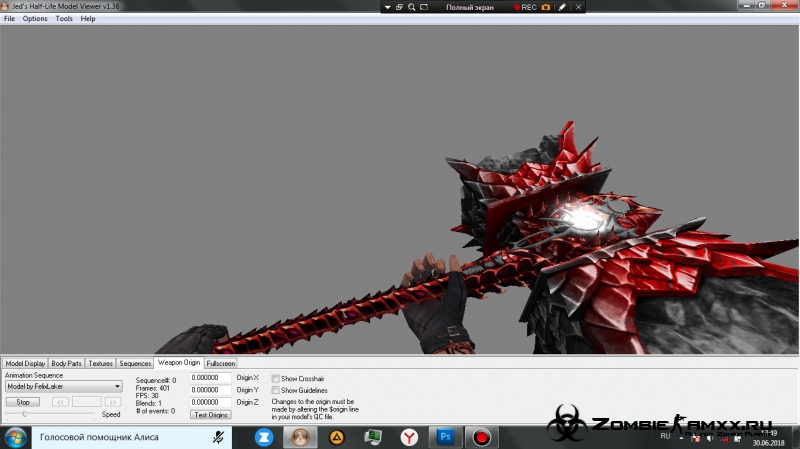This screenshot has height=449, width=800.
Task: Expand the Animation Sequence dropdown
Action: (117, 387)
